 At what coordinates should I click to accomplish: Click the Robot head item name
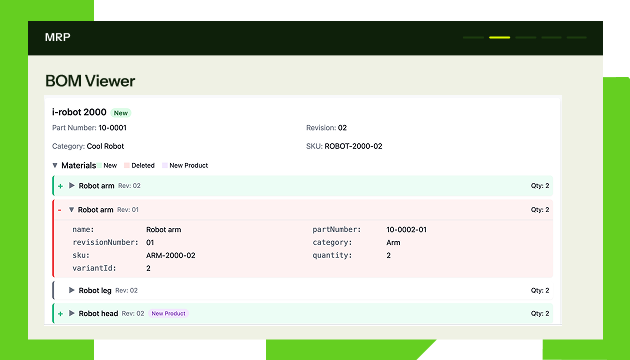[x=98, y=313]
